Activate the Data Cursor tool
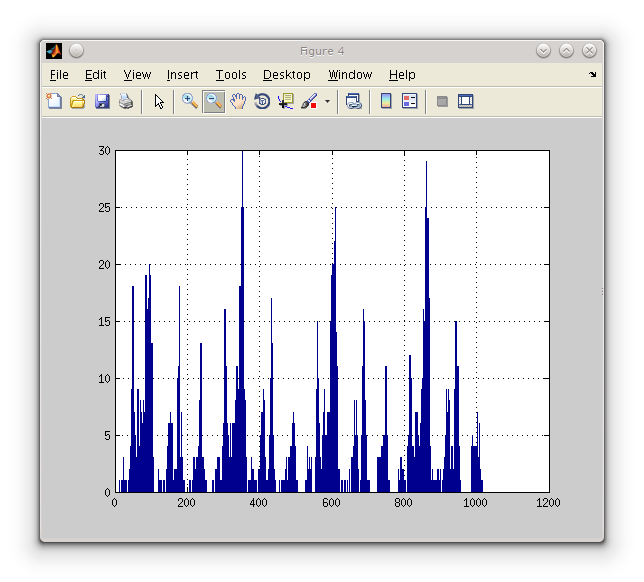The image size is (644, 582). pos(286,101)
